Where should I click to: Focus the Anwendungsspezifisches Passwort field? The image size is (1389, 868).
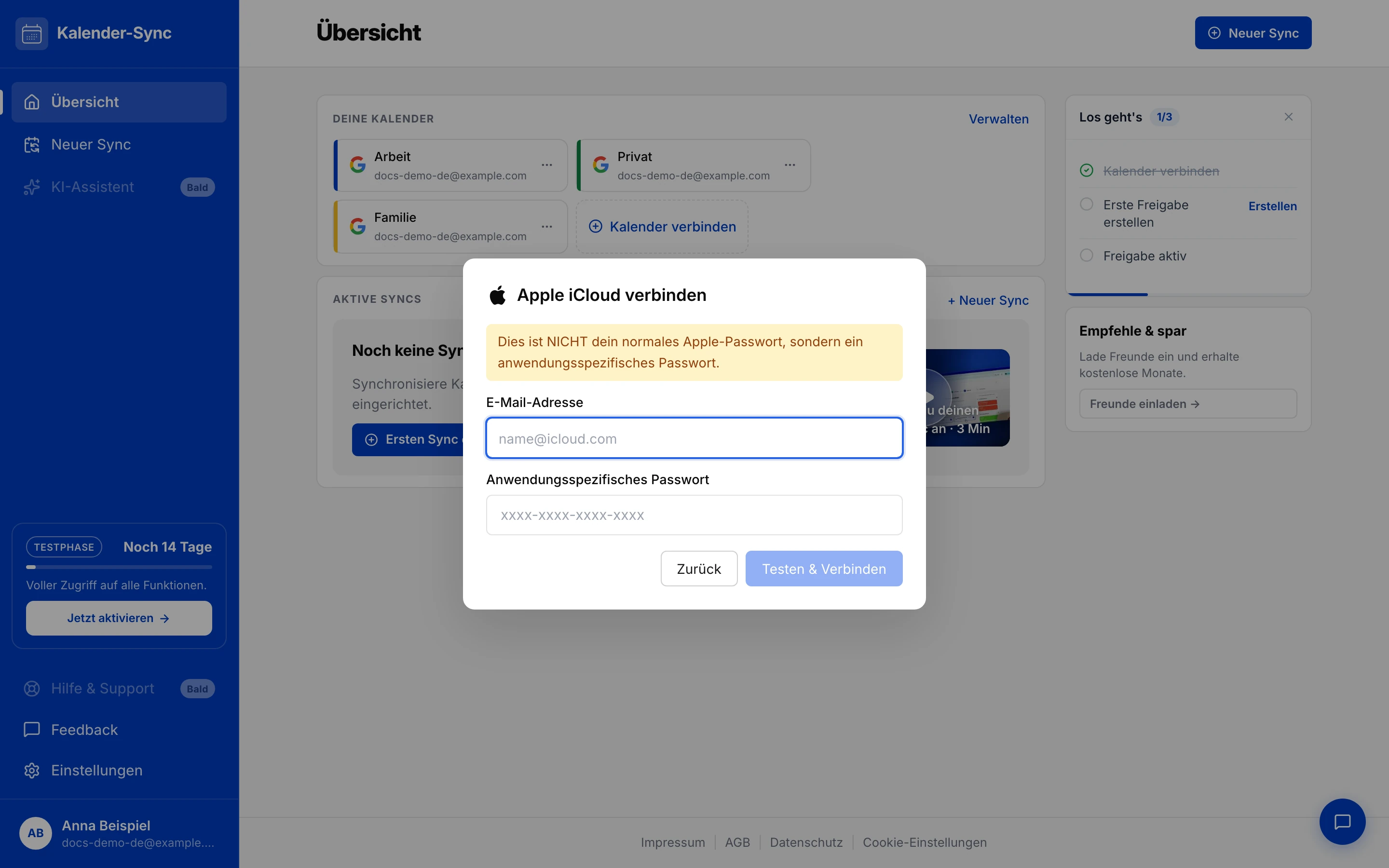coord(694,515)
